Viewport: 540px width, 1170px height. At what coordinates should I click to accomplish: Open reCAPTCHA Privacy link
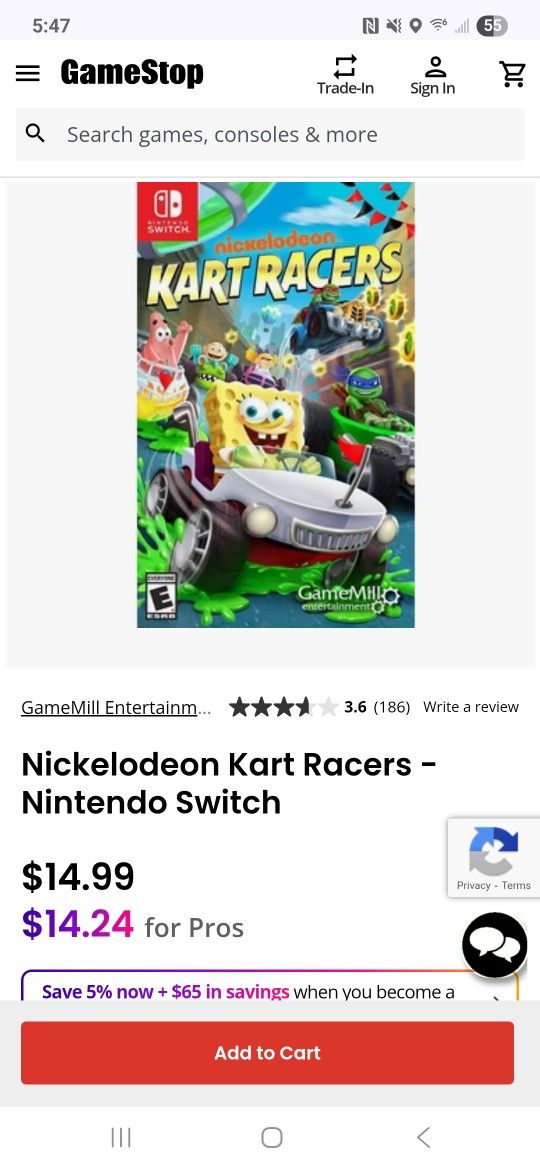[x=474, y=885]
